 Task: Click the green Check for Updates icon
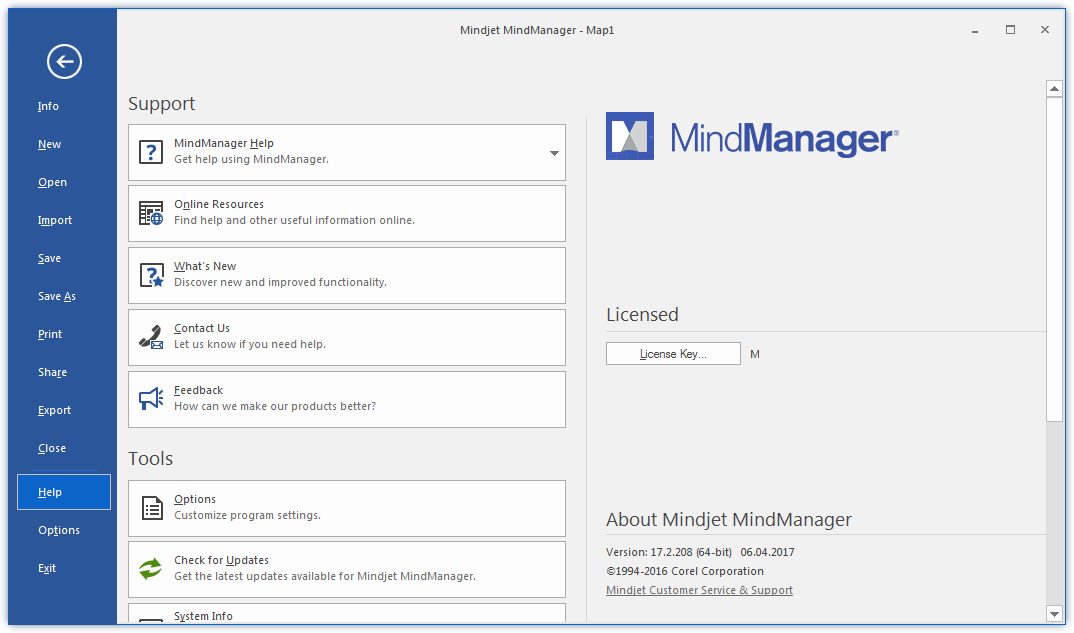pyautogui.click(x=151, y=569)
